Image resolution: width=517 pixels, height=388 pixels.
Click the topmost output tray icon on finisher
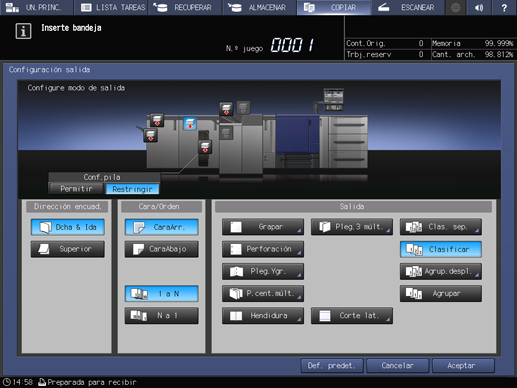[x=226, y=109]
